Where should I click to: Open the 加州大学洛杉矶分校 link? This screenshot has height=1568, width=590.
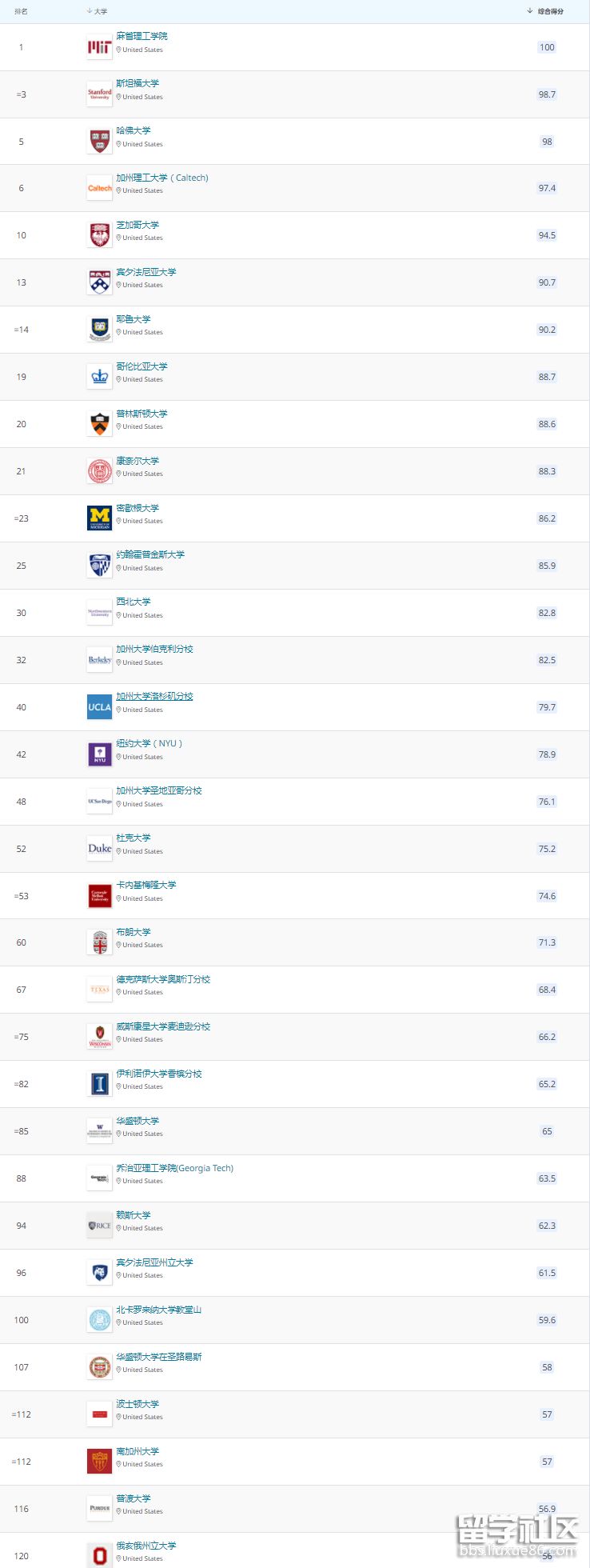pyautogui.click(x=154, y=696)
